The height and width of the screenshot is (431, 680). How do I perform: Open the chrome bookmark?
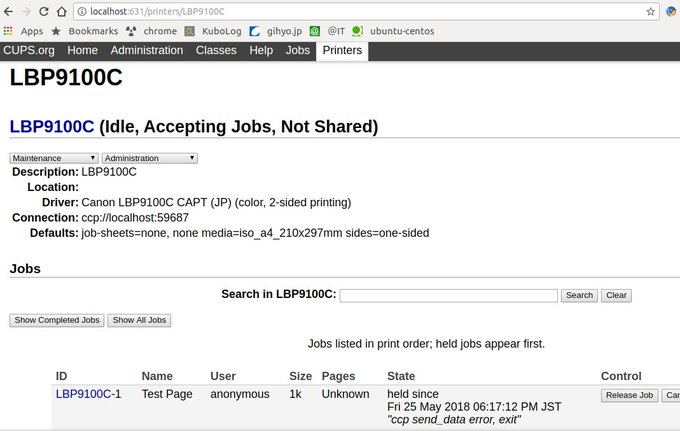pyautogui.click(x=151, y=31)
